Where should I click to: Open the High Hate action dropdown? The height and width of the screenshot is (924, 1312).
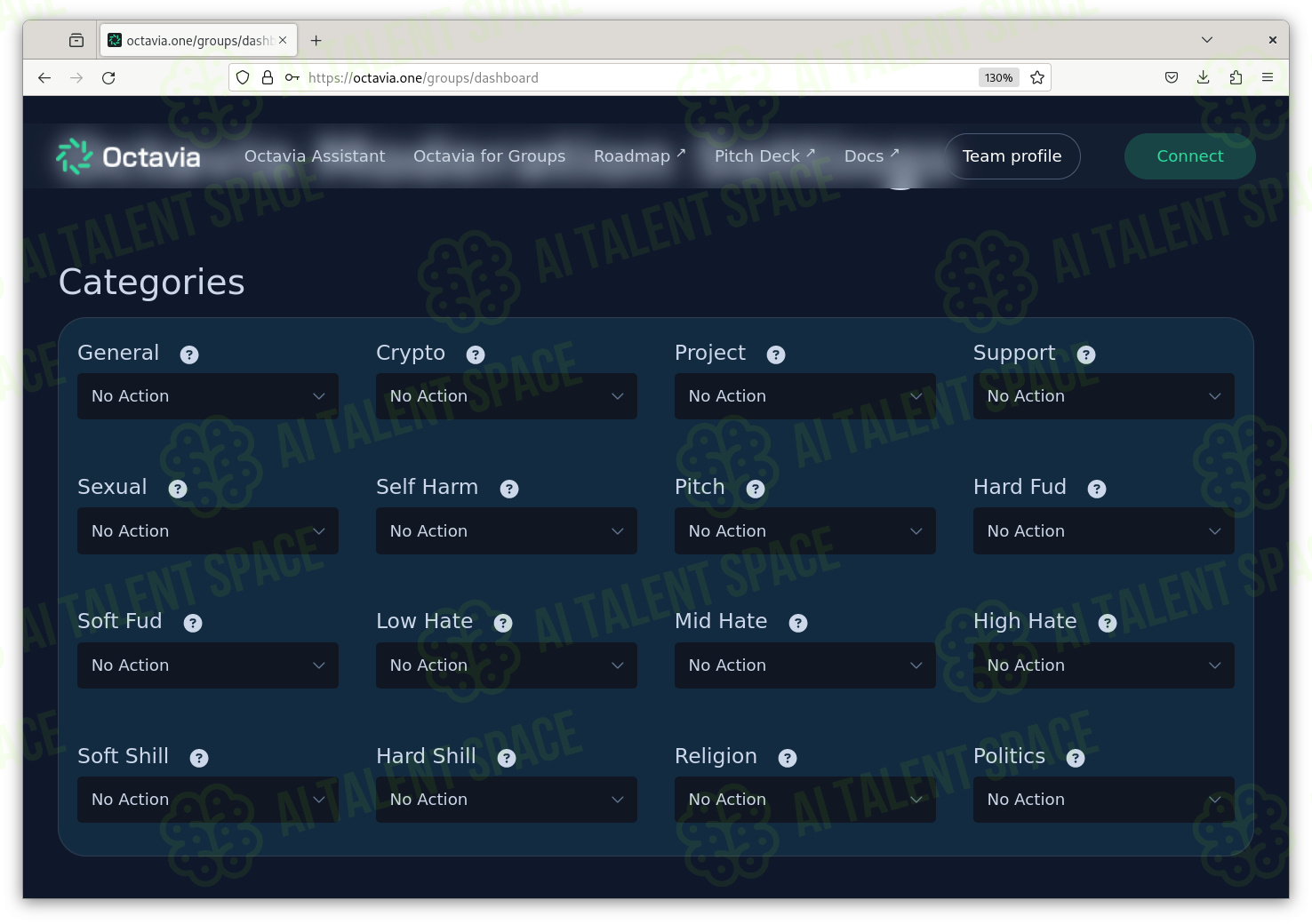click(1104, 665)
